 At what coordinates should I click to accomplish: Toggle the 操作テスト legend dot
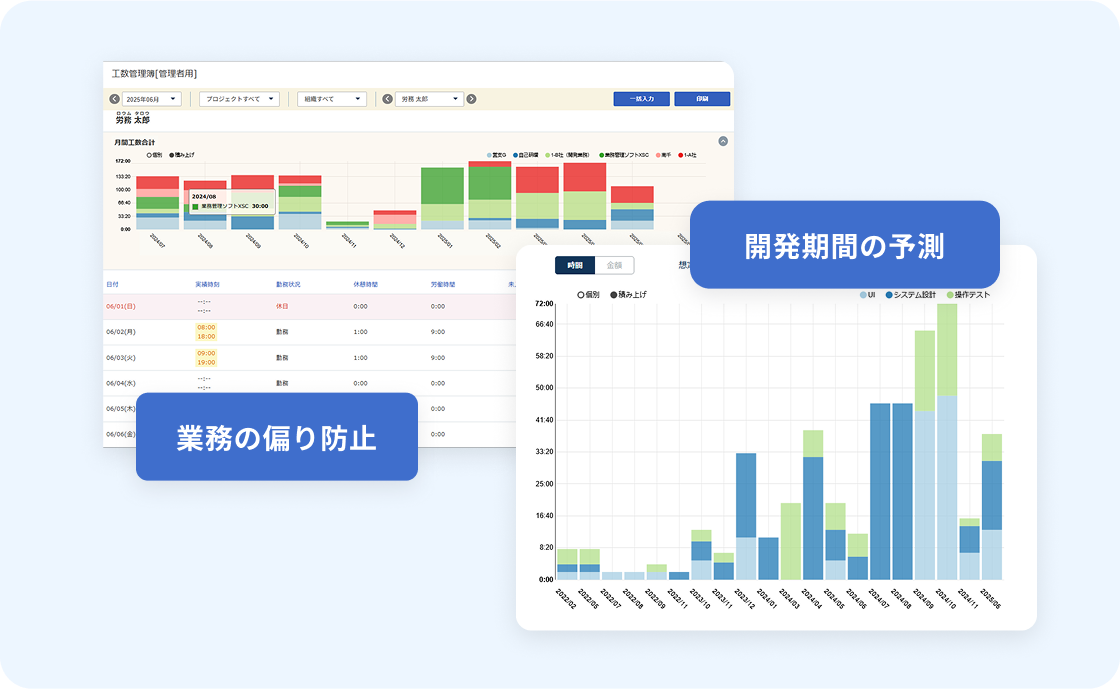950,295
